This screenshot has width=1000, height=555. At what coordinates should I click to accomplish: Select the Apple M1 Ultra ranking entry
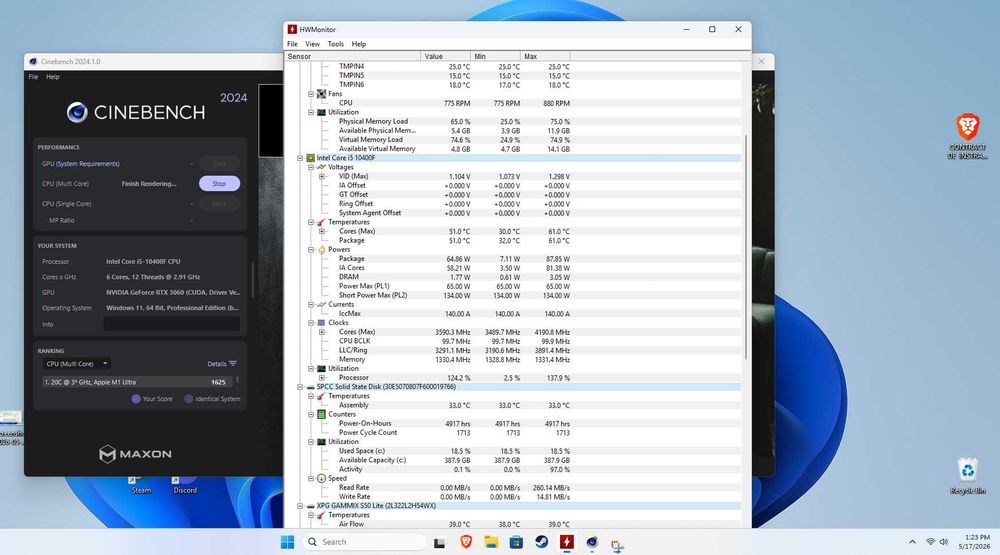(136, 382)
